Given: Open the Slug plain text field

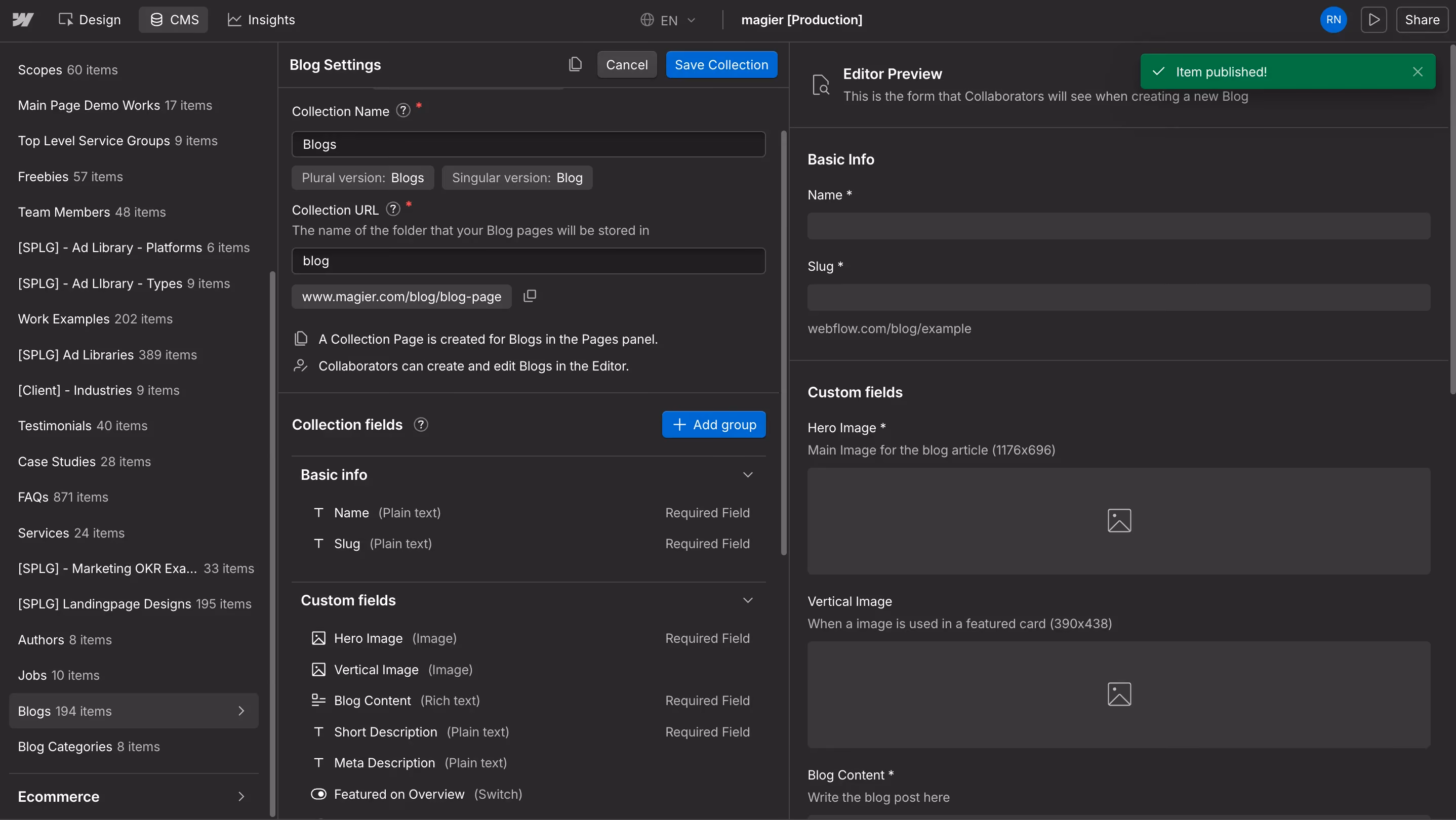Looking at the screenshot, I should pos(529,544).
